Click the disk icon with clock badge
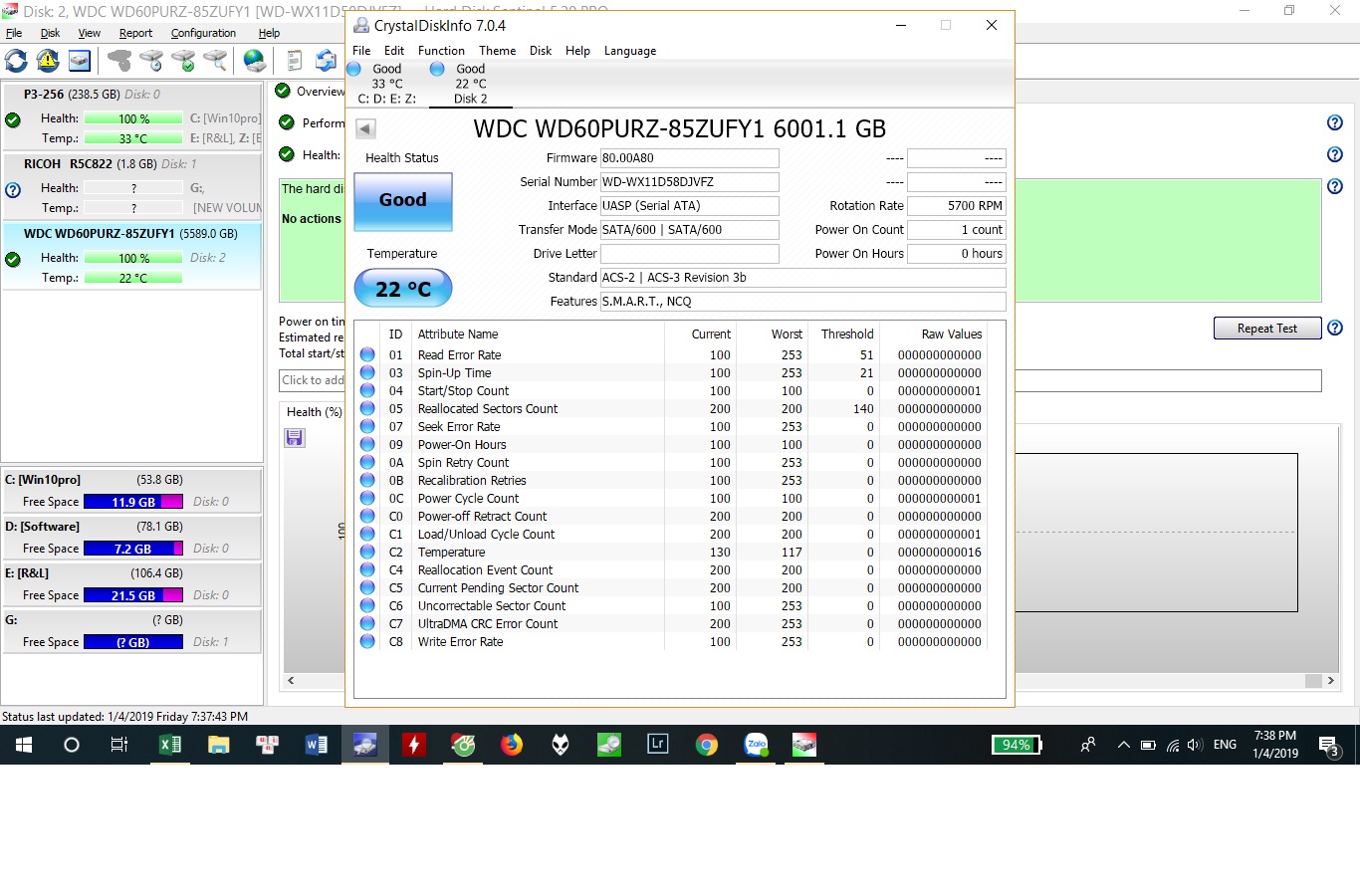Image resolution: width=1360 pixels, height=896 pixels. point(151,61)
